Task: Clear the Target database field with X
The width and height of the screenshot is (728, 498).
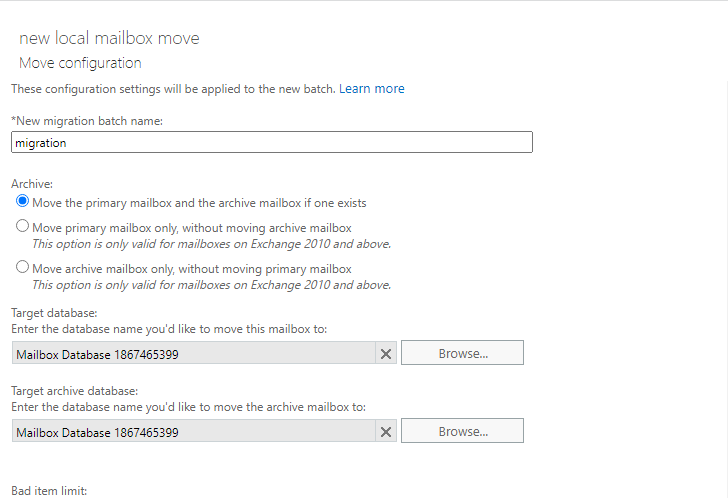Action: tap(386, 354)
